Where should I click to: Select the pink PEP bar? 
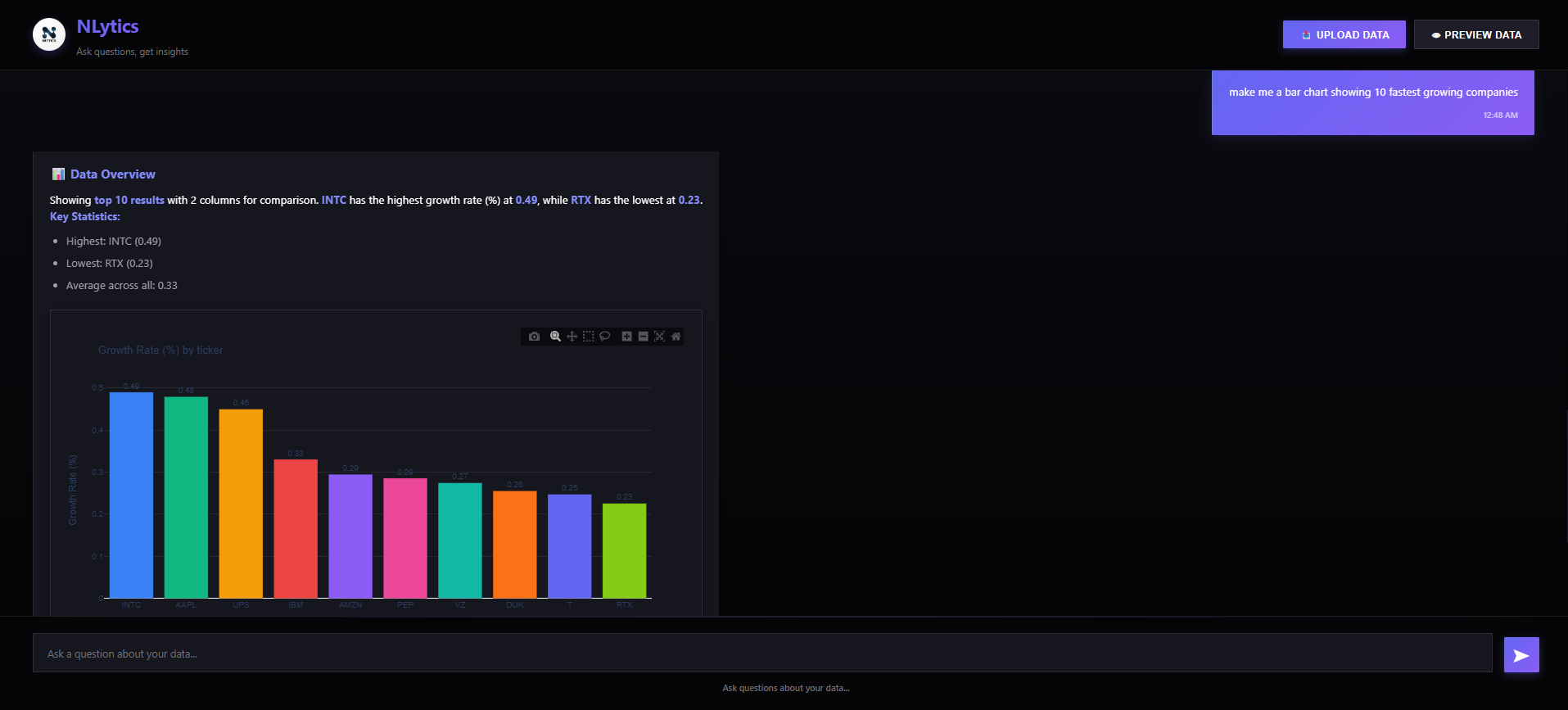pos(405,538)
